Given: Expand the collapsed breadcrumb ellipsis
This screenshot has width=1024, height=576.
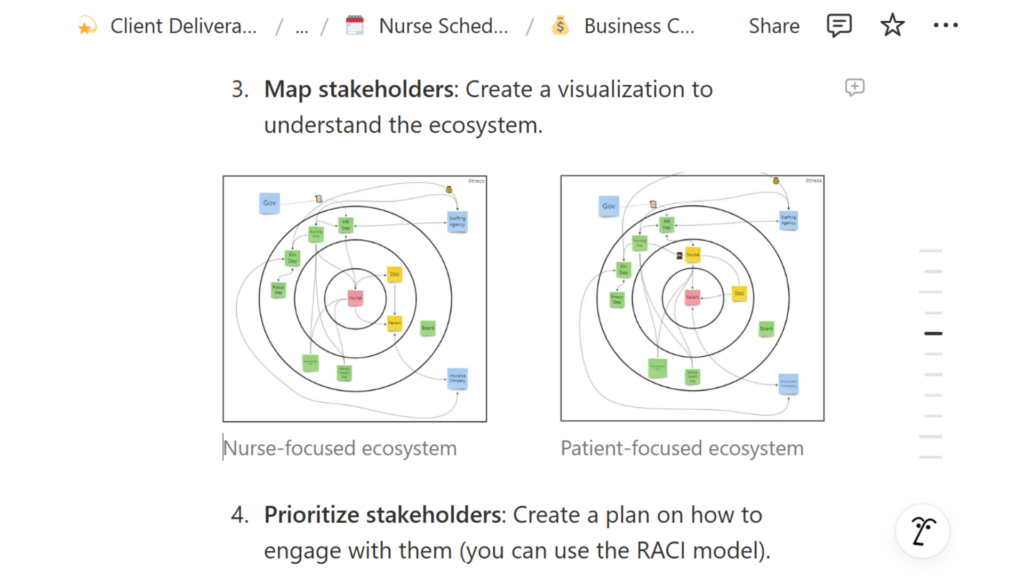Looking at the screenshot, I should coord(301,26).
